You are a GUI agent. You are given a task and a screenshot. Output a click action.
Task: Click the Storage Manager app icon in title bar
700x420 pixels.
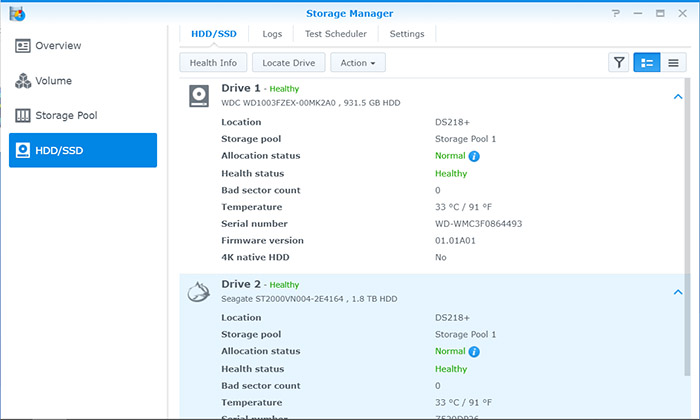coord(17,14)
